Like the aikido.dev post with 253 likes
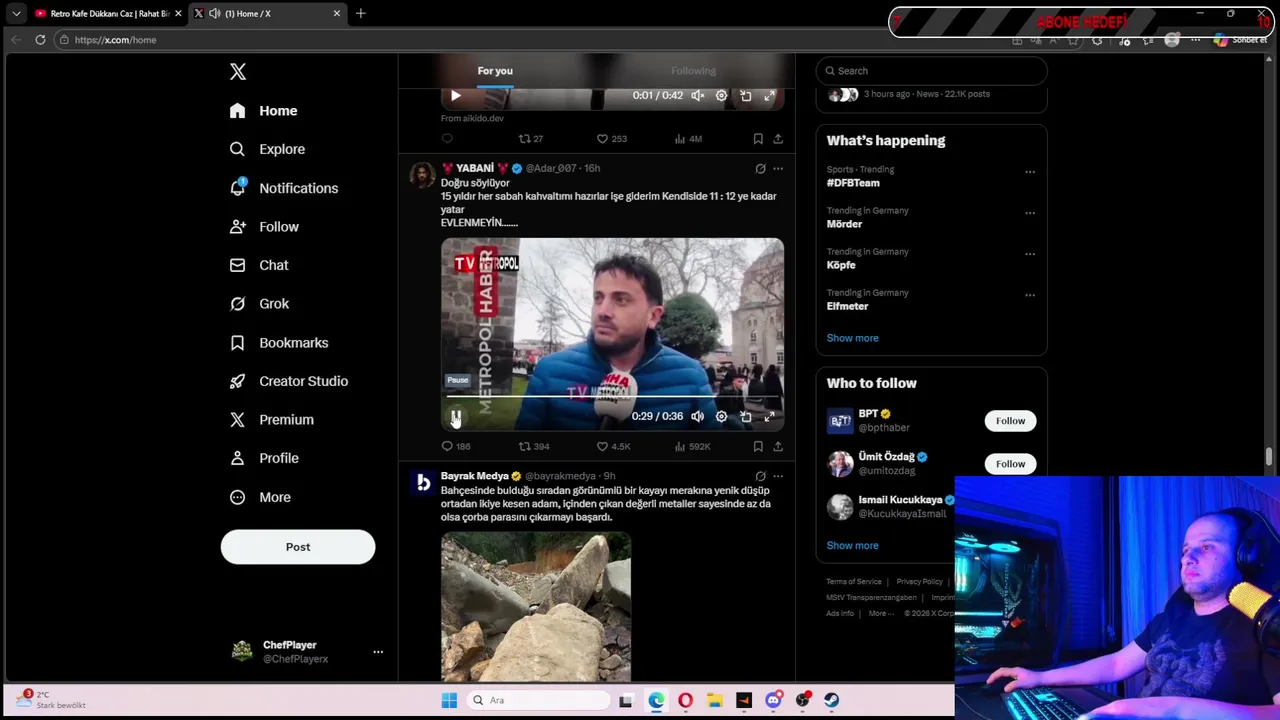Image resolution: width=1280 pixels, height=720 pixels. point(612,139)
